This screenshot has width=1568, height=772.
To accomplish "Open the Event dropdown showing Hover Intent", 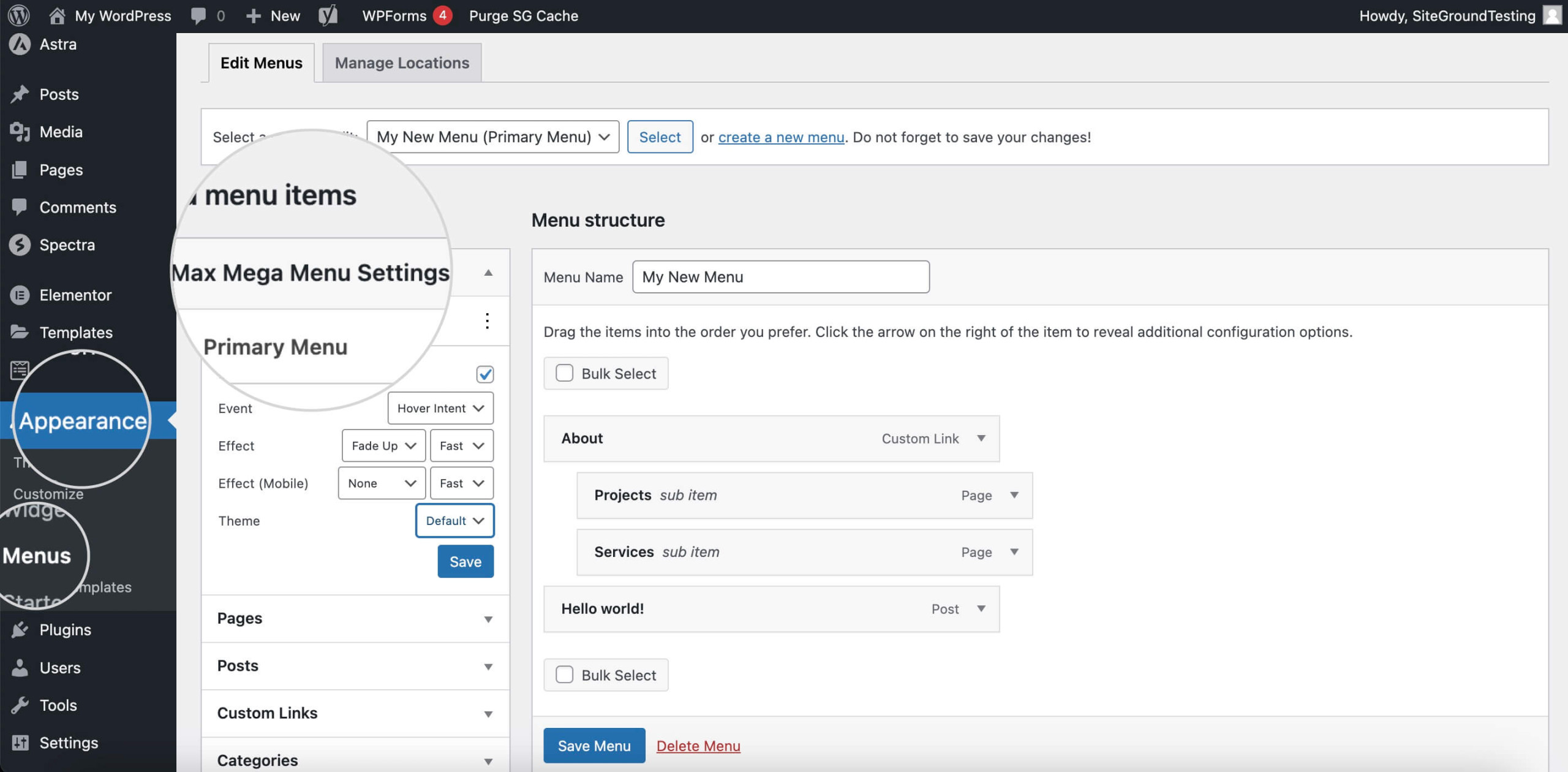I will click(x=440, y=408).
